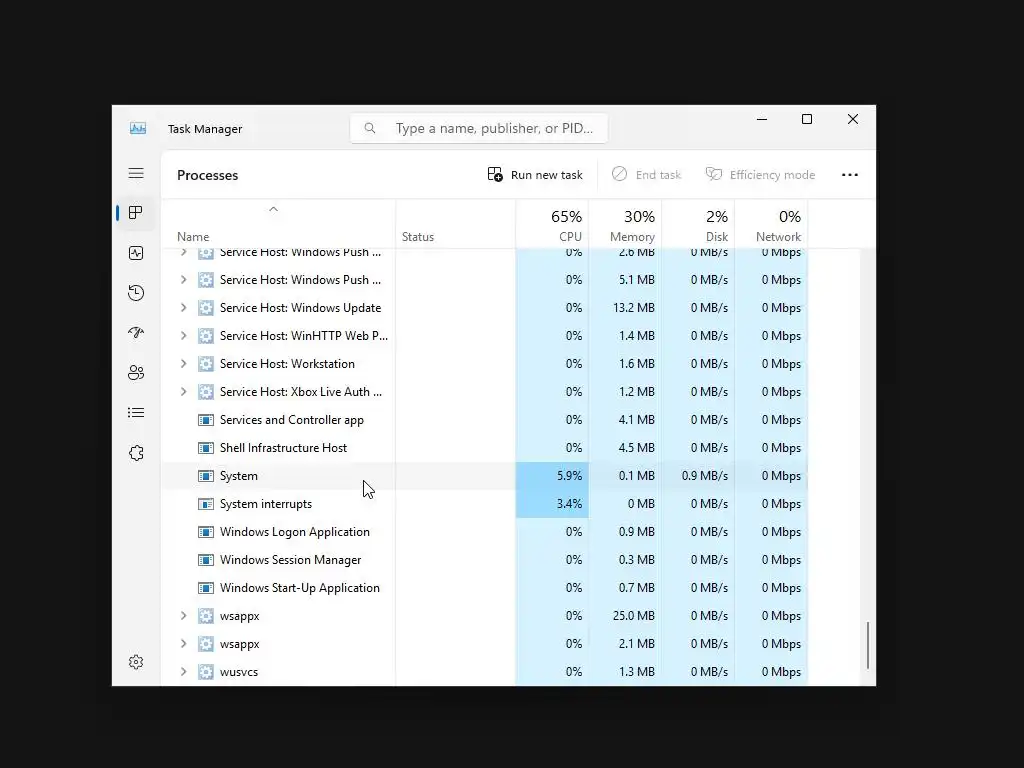Close the Task Manager window
This screenshot has height=768, width=1024.
853,119
